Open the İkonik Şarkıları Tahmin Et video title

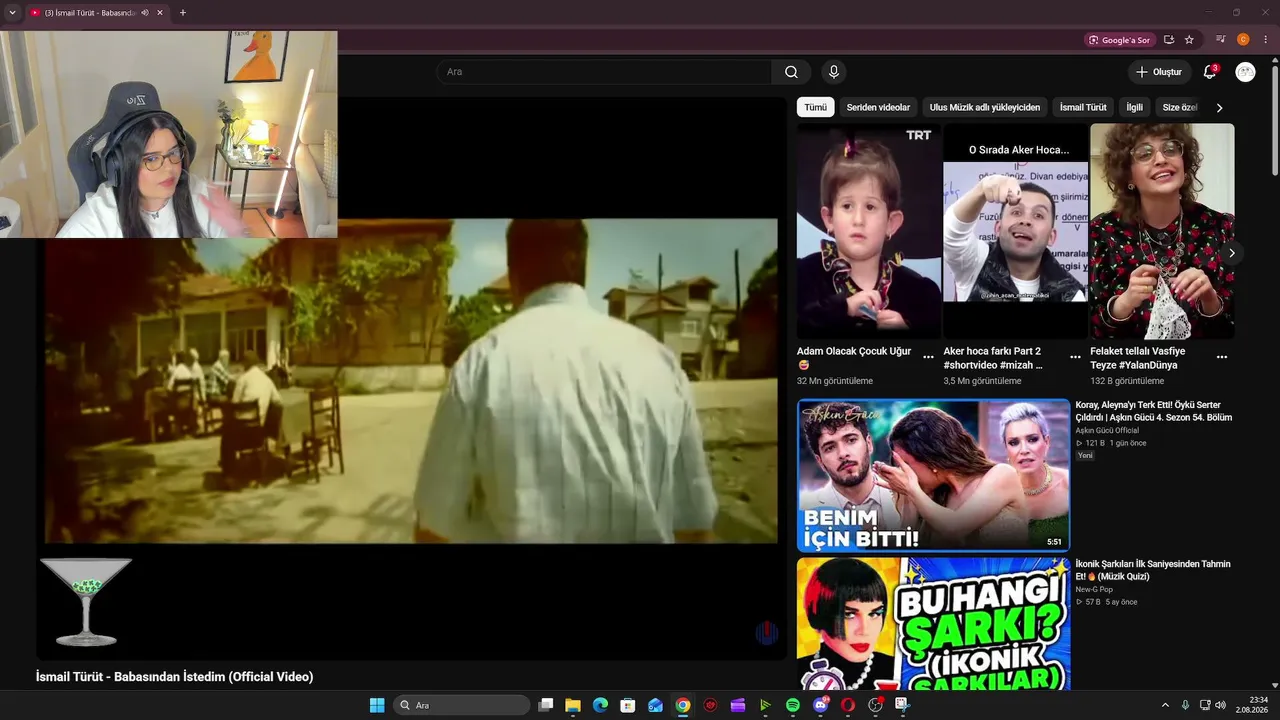1153,570
